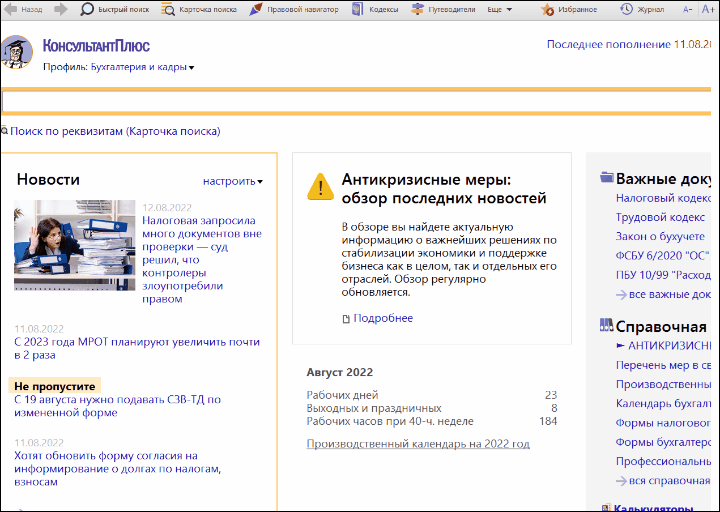
Task: Select Журнал in the toolbar
Action: 651,9
